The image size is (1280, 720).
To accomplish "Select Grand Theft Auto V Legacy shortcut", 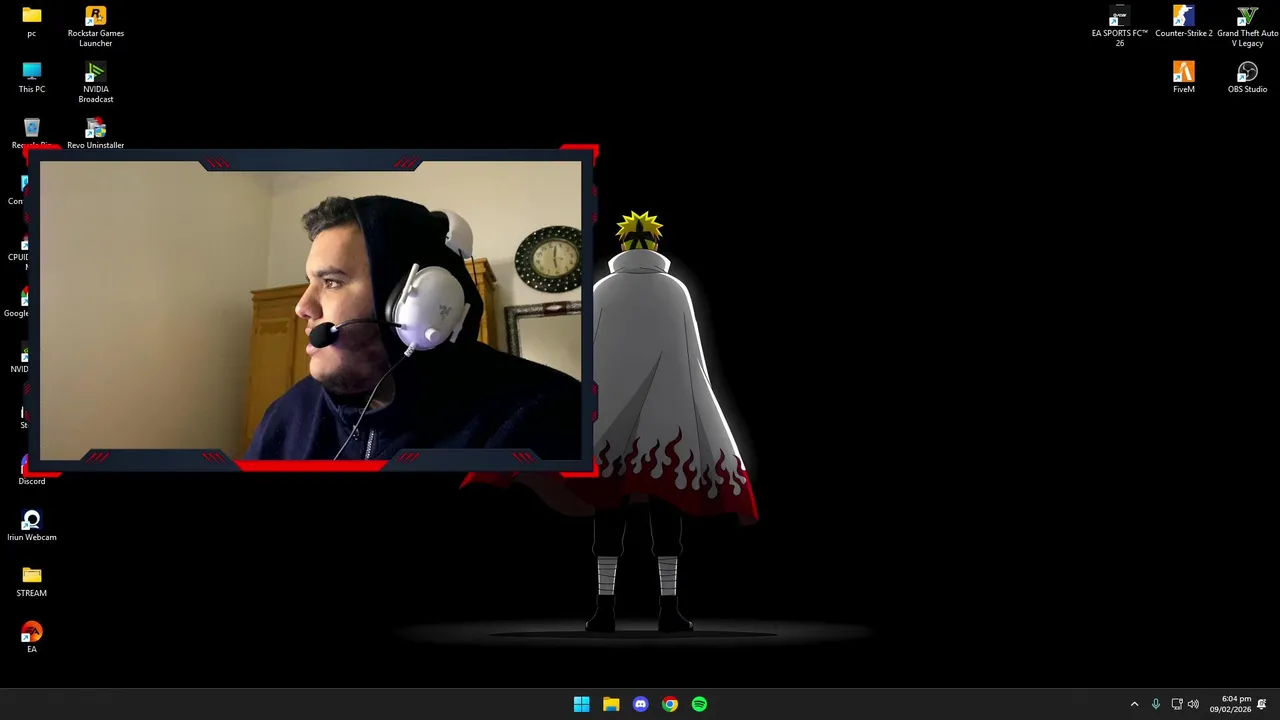I will pos(1247,26).
